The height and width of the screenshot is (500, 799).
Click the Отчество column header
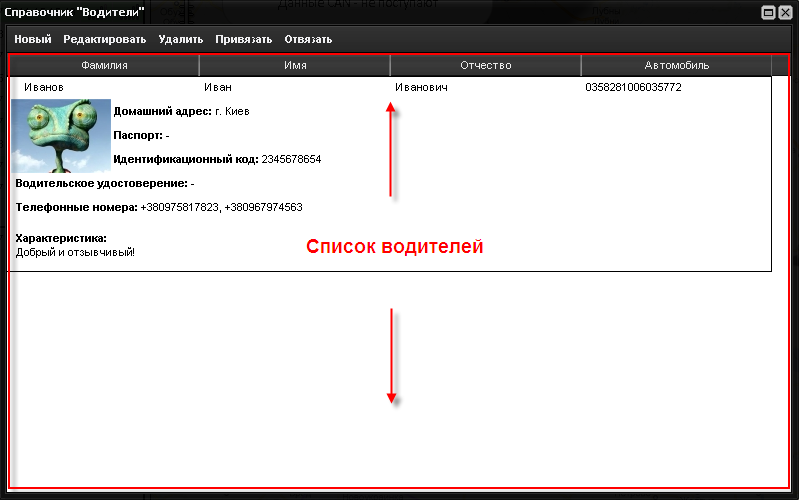pyautogui.click(x=485, y=65)
